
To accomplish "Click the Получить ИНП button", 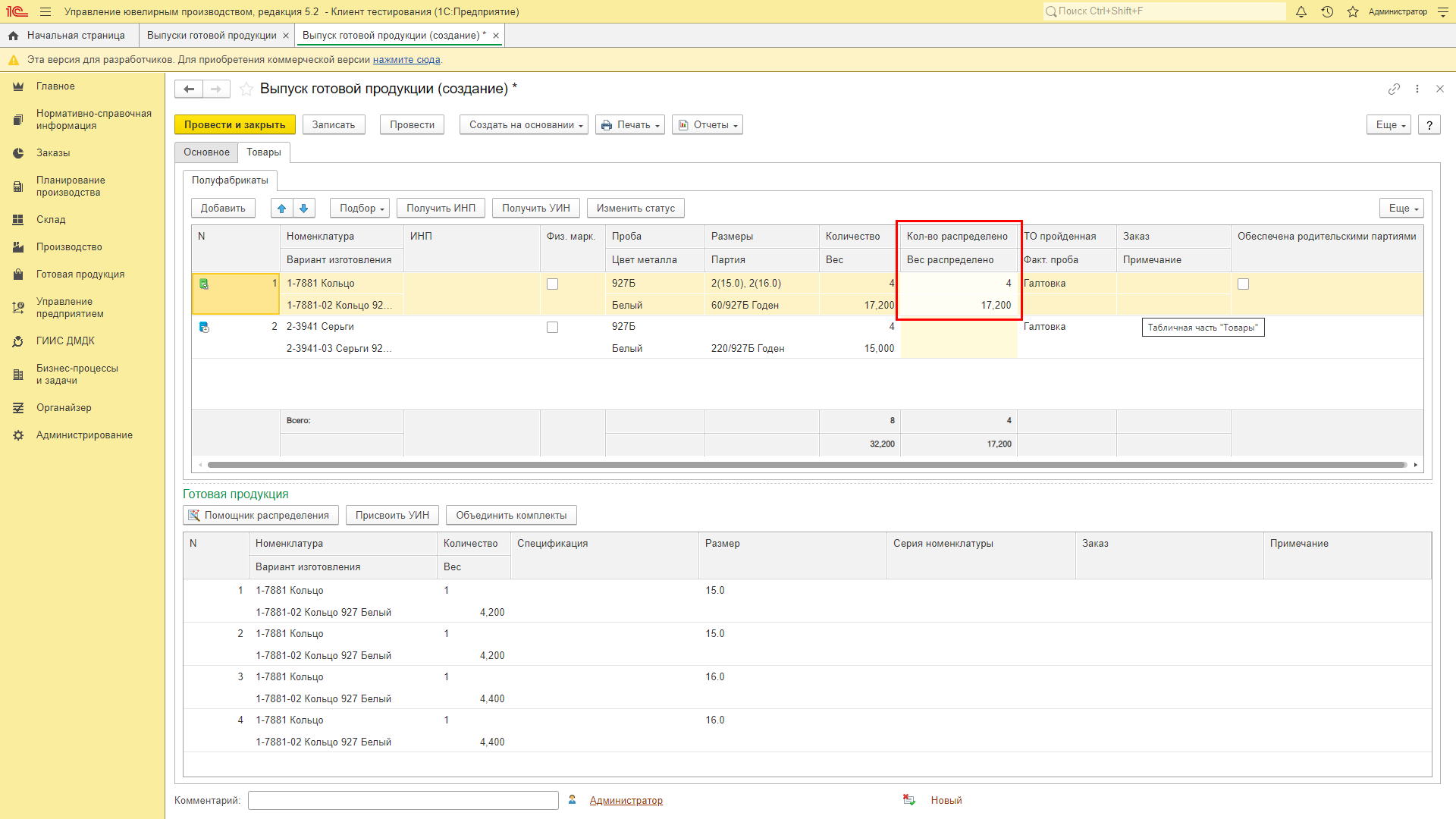I will coord(441,209).
